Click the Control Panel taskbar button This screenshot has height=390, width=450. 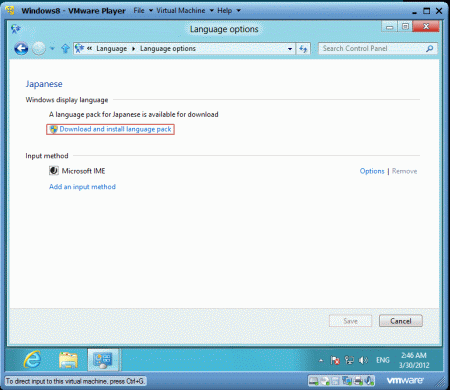104,360
